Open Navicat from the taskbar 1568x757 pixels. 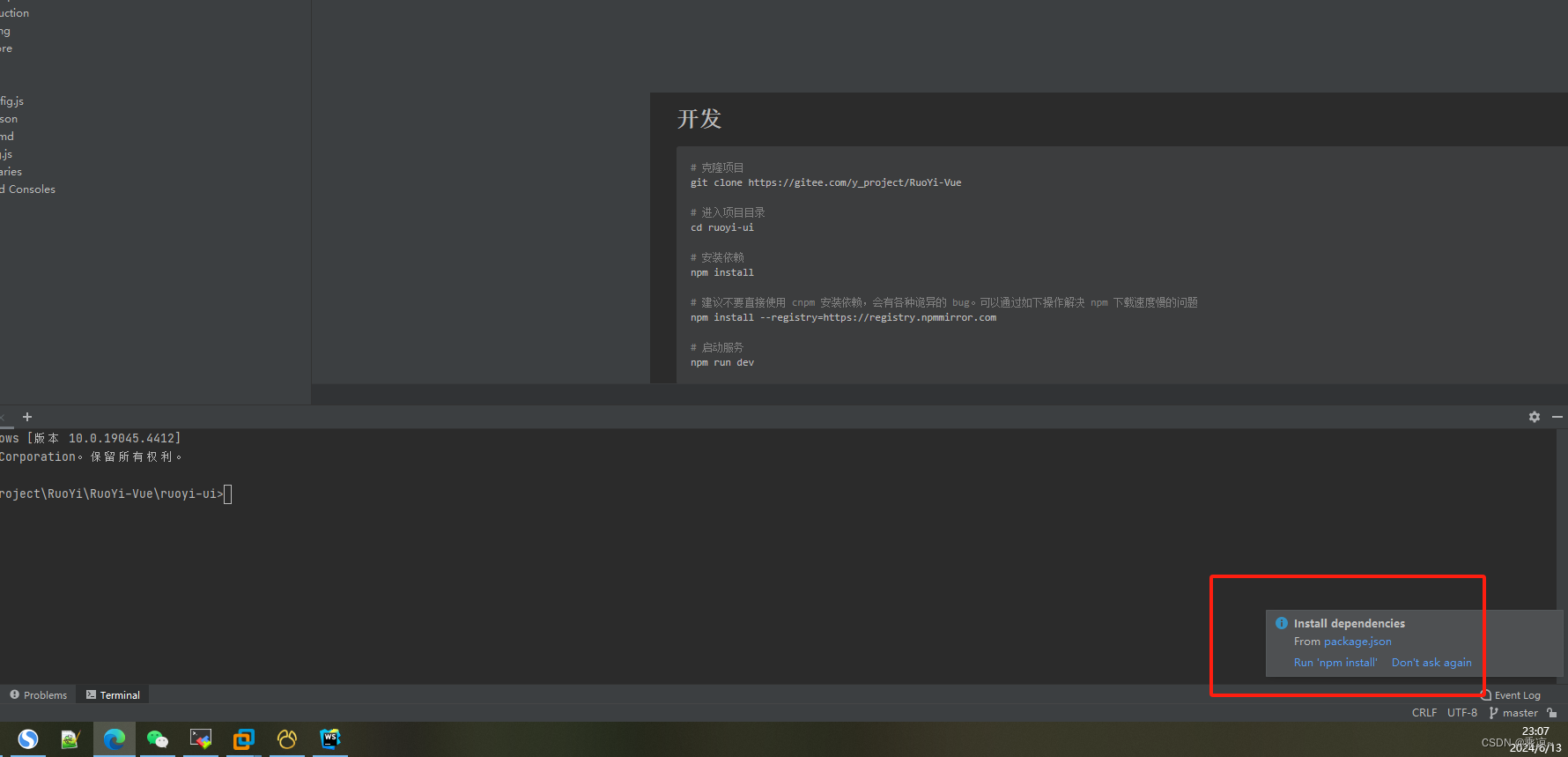[x=287, y=738]
